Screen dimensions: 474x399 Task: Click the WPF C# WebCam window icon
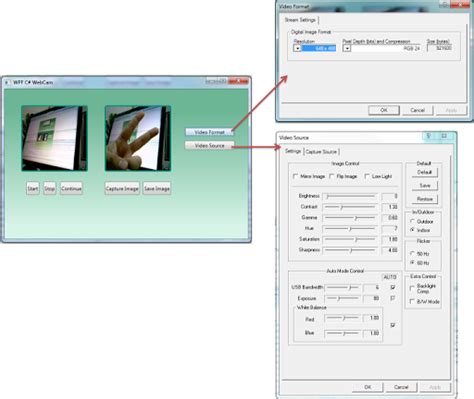tap(7, 82)
